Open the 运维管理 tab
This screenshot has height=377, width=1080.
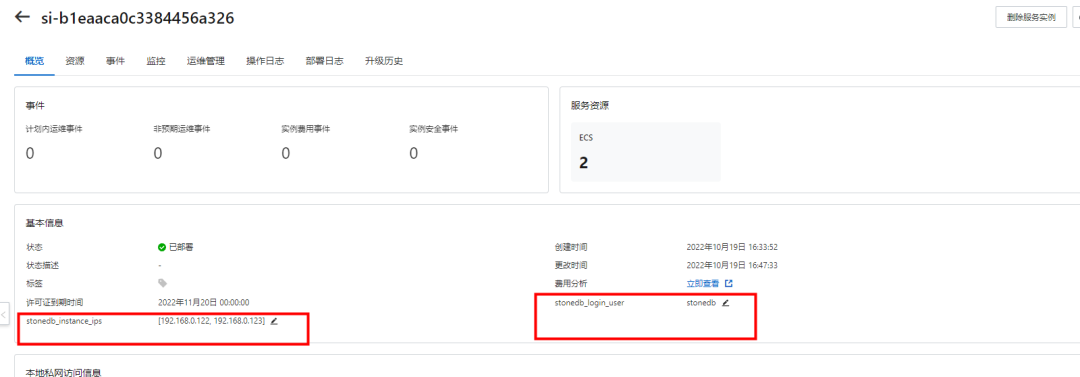coord(206,61)
